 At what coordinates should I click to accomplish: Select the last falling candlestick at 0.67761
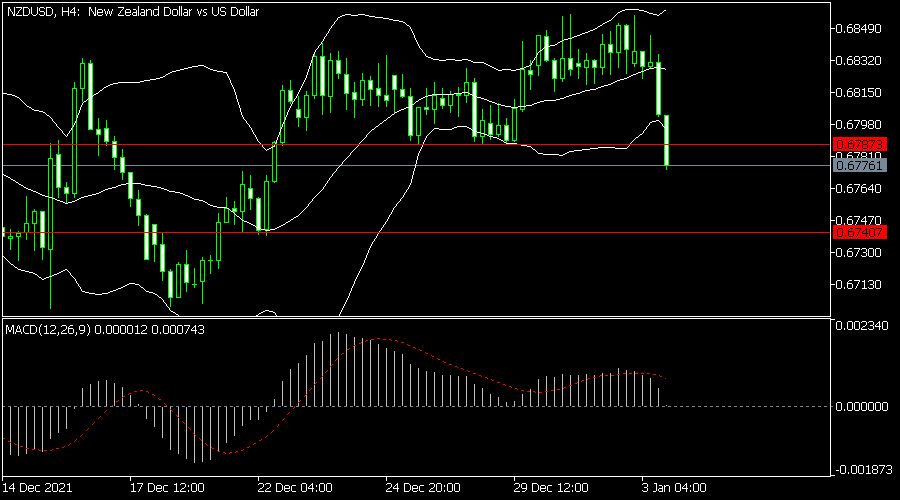[666, 141]
